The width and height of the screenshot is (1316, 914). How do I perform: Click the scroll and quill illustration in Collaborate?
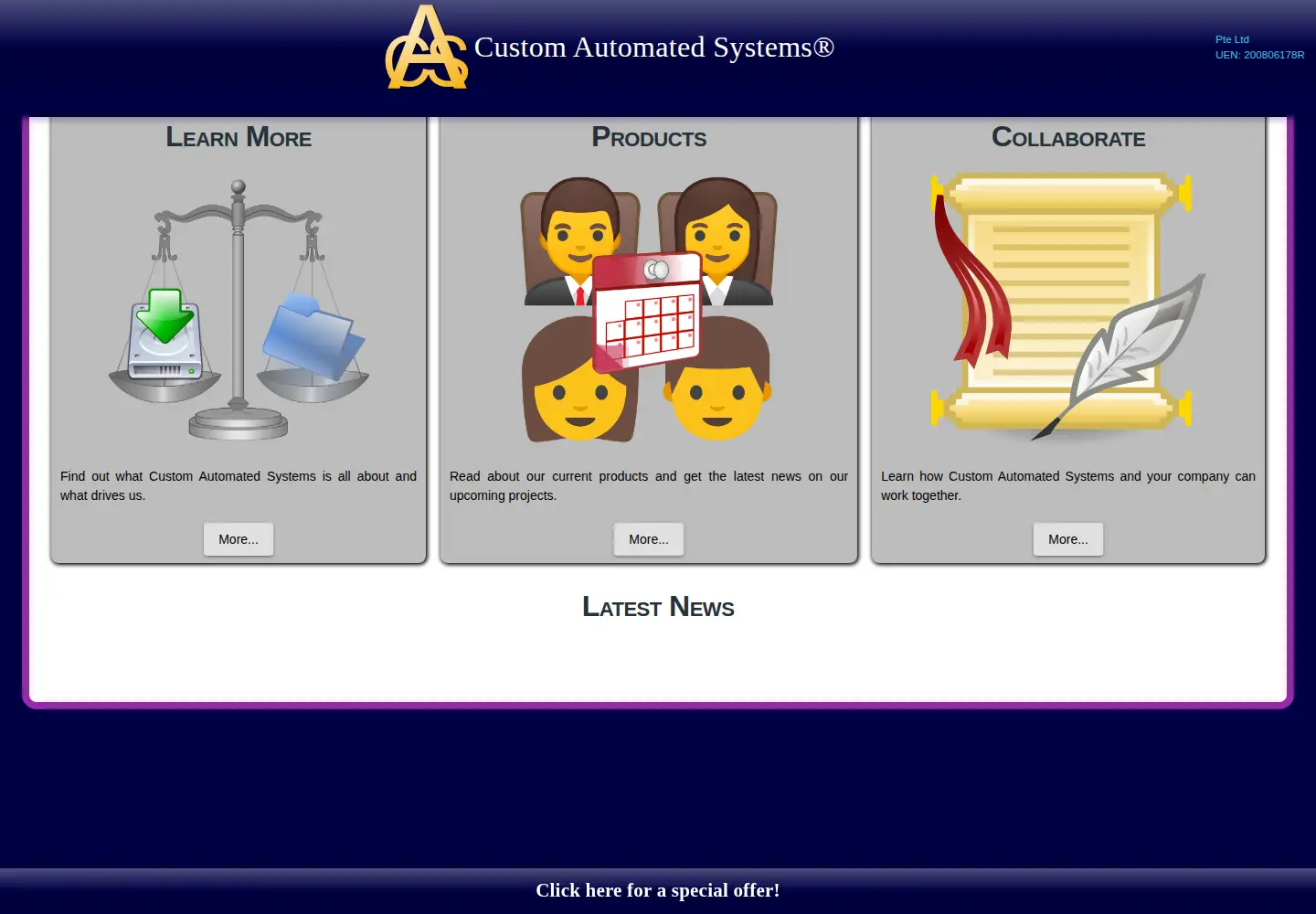pyautogui.click(x=1067, y=310)
